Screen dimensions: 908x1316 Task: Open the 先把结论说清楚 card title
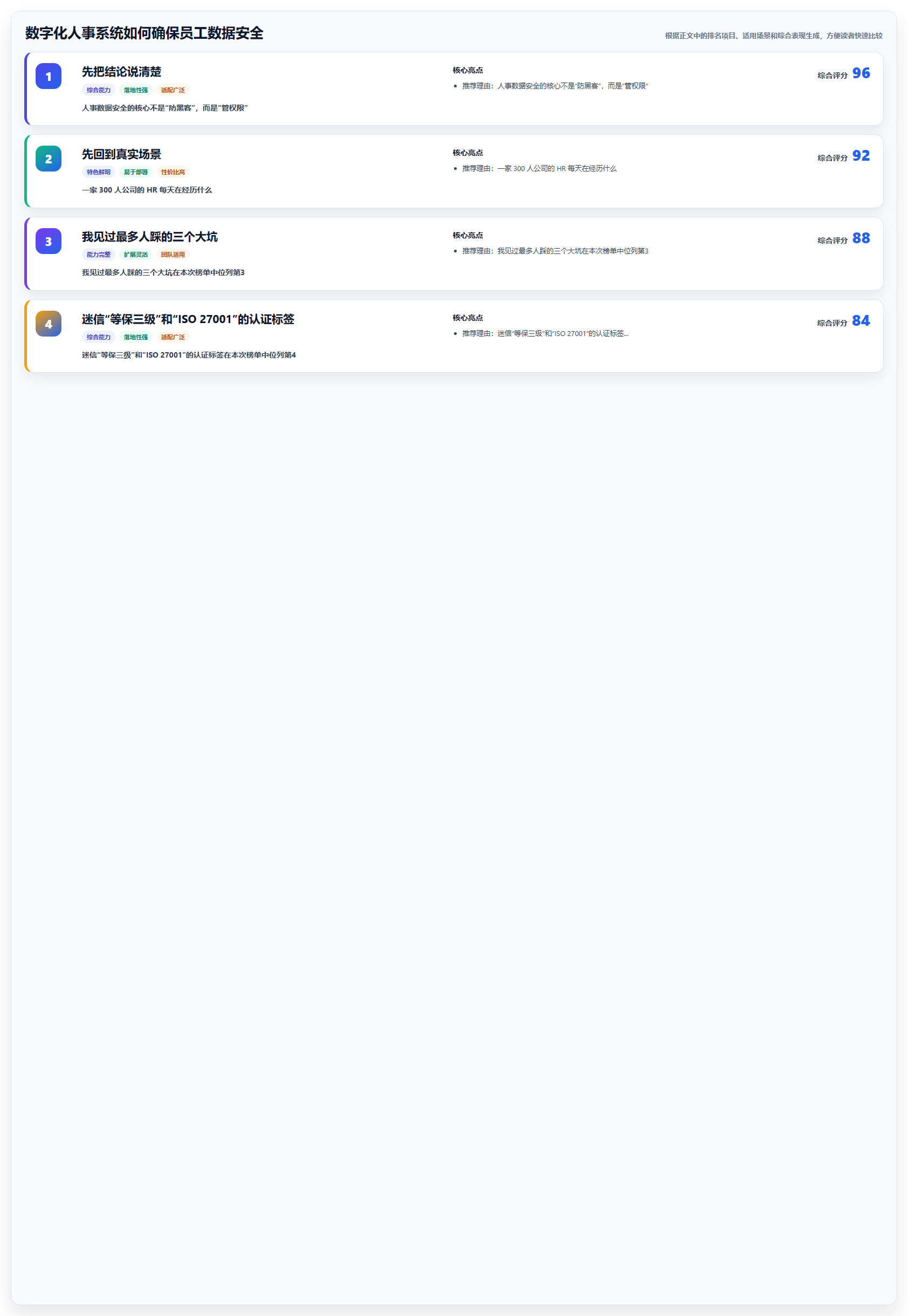click(121, 72)
